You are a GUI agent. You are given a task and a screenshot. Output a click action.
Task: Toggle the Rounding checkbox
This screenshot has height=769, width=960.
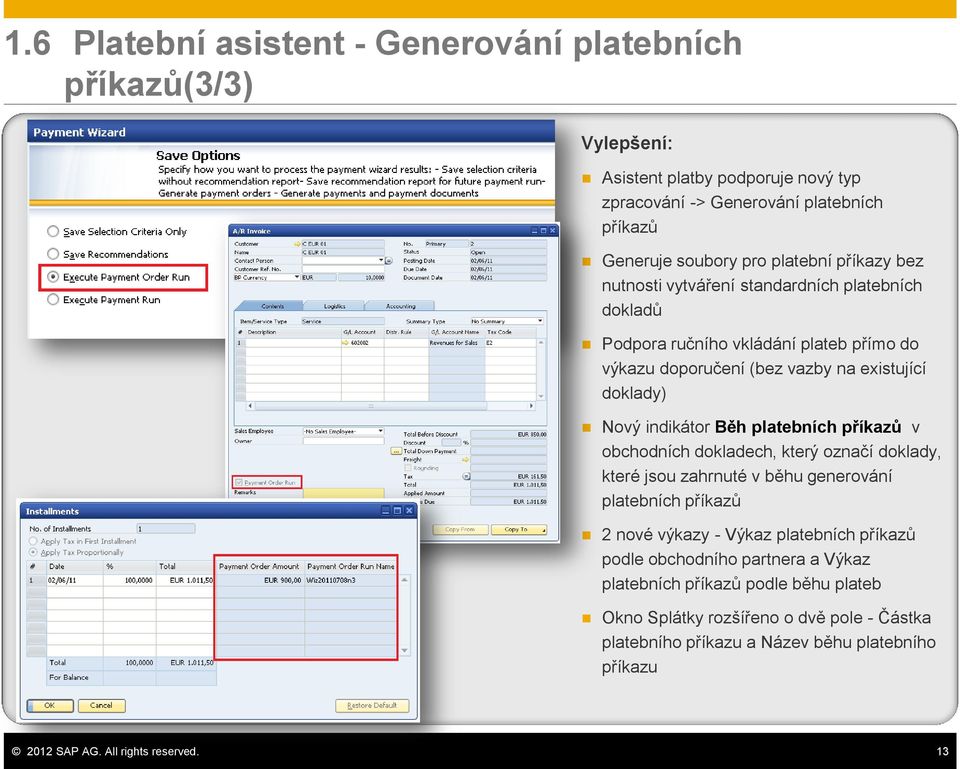tap(408, 468)
